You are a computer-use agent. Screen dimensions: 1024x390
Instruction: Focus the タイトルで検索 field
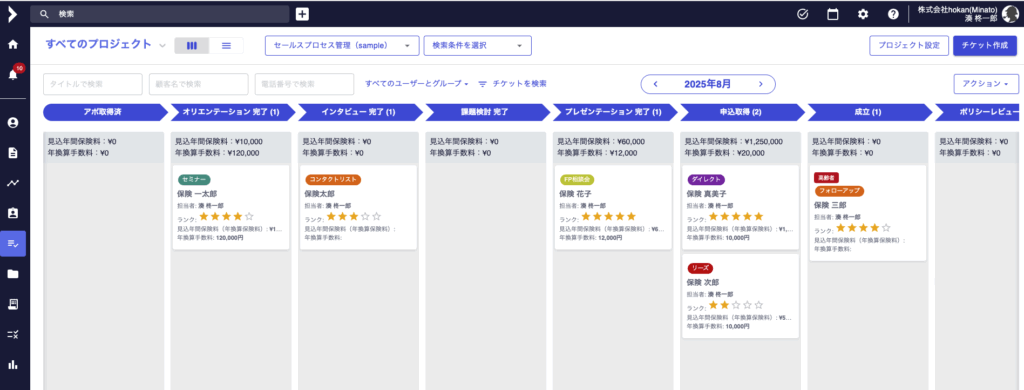point(93,84)
